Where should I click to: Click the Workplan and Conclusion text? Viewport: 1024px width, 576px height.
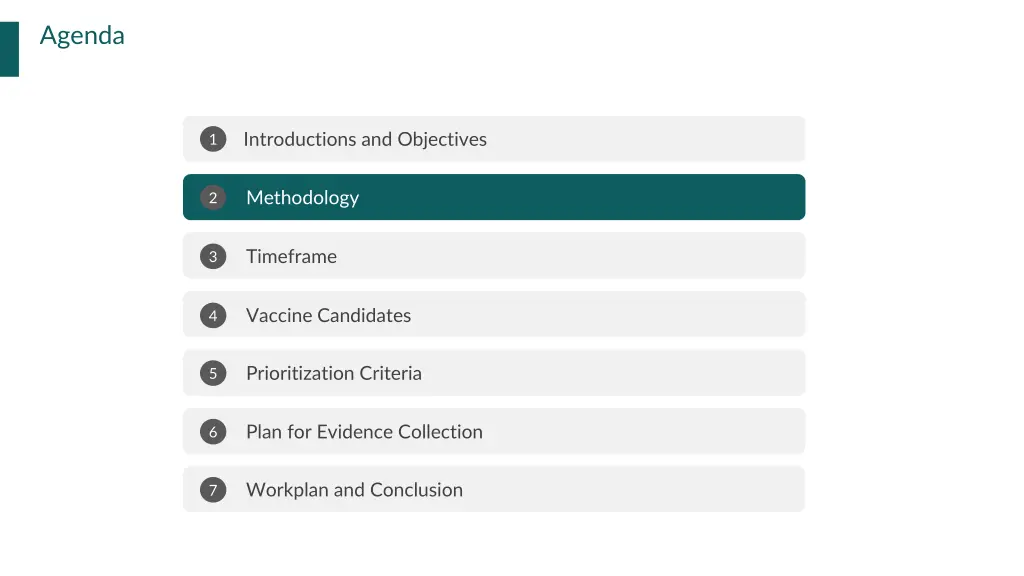tap(355, 490)
